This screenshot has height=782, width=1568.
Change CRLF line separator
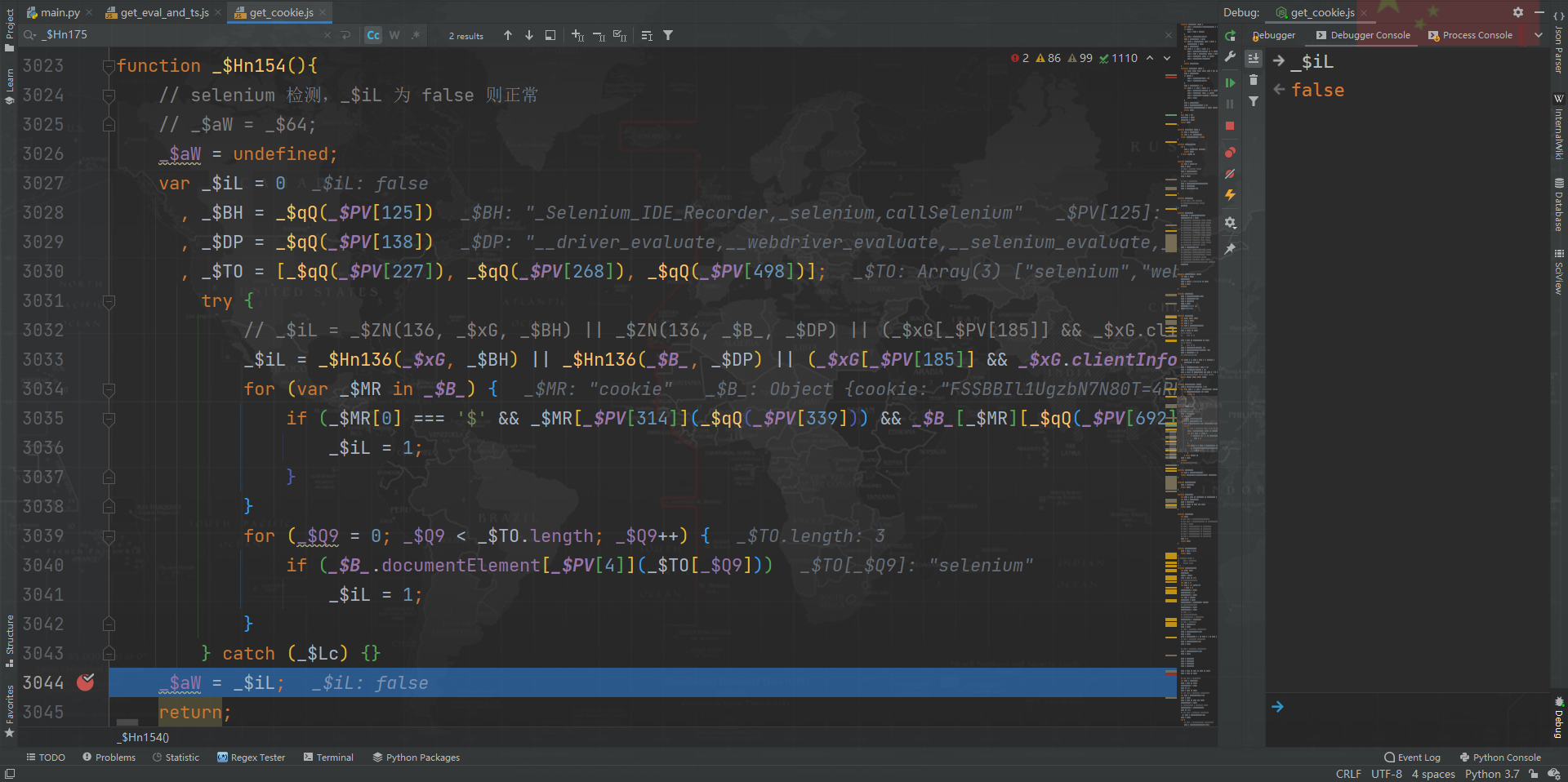1348,774
